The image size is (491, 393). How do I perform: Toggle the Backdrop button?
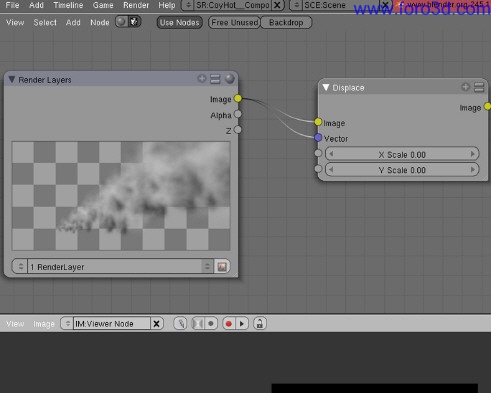coord(286,22)
